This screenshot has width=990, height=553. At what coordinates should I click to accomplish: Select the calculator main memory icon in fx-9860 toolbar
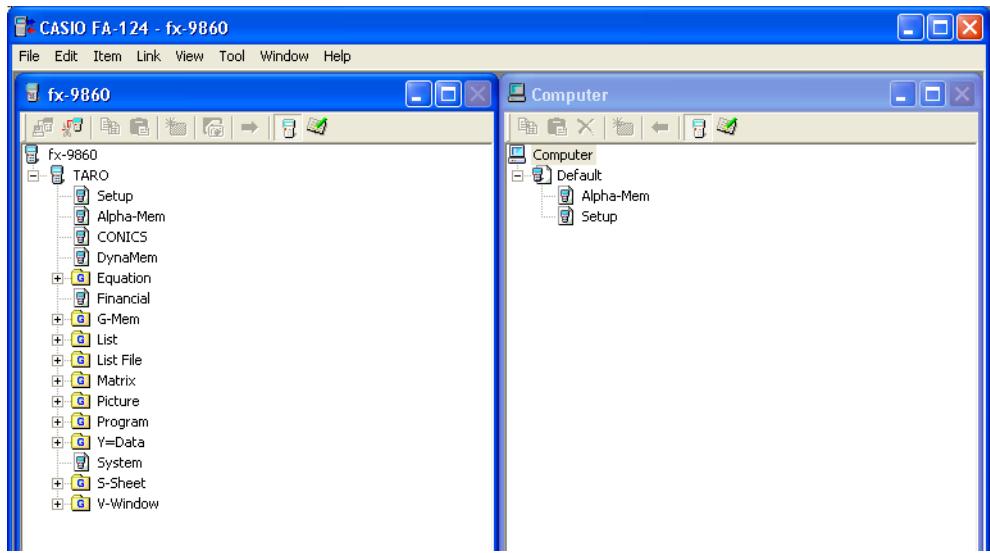pyautogui.click(x=288, y=128)
